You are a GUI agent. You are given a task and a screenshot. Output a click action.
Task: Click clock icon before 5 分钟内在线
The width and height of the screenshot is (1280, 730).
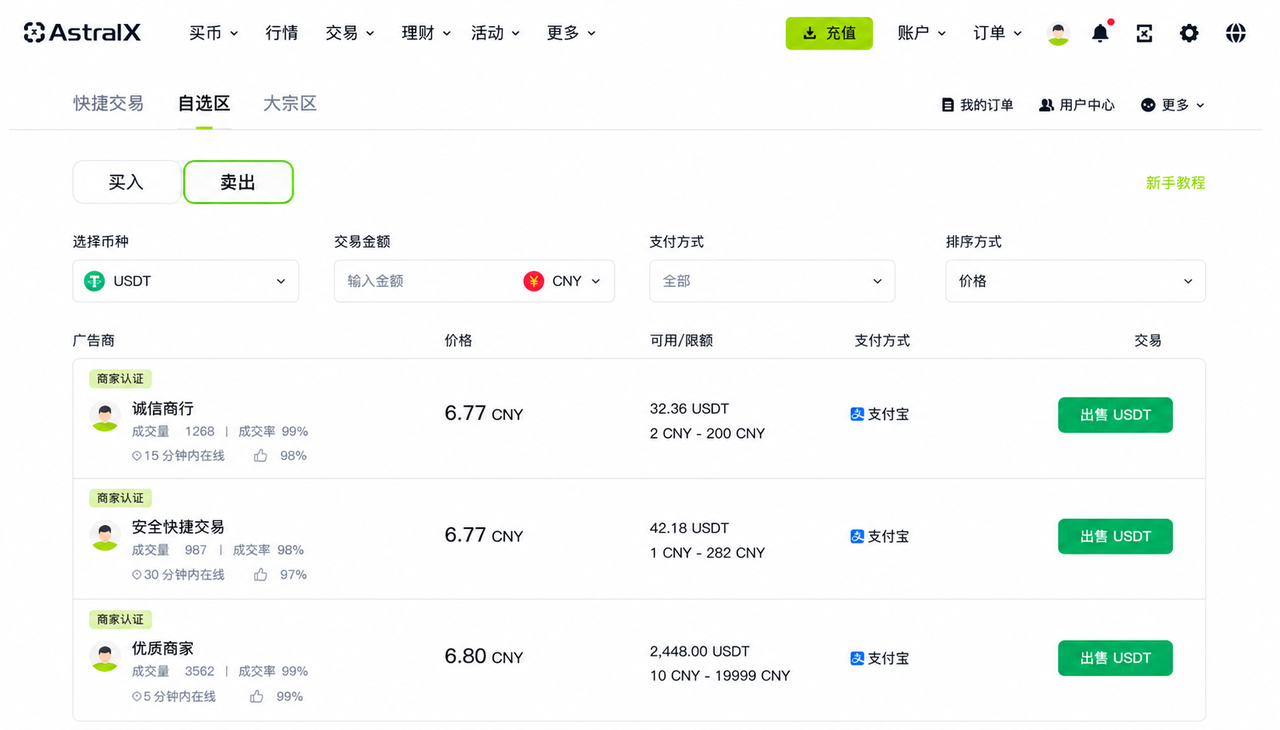pos(137,696)
